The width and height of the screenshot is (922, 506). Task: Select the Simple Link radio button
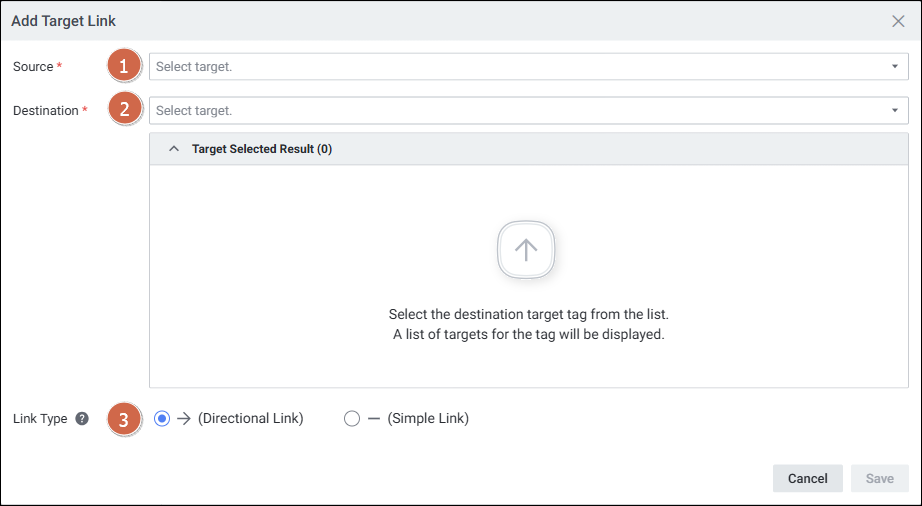tap(352, 419)
